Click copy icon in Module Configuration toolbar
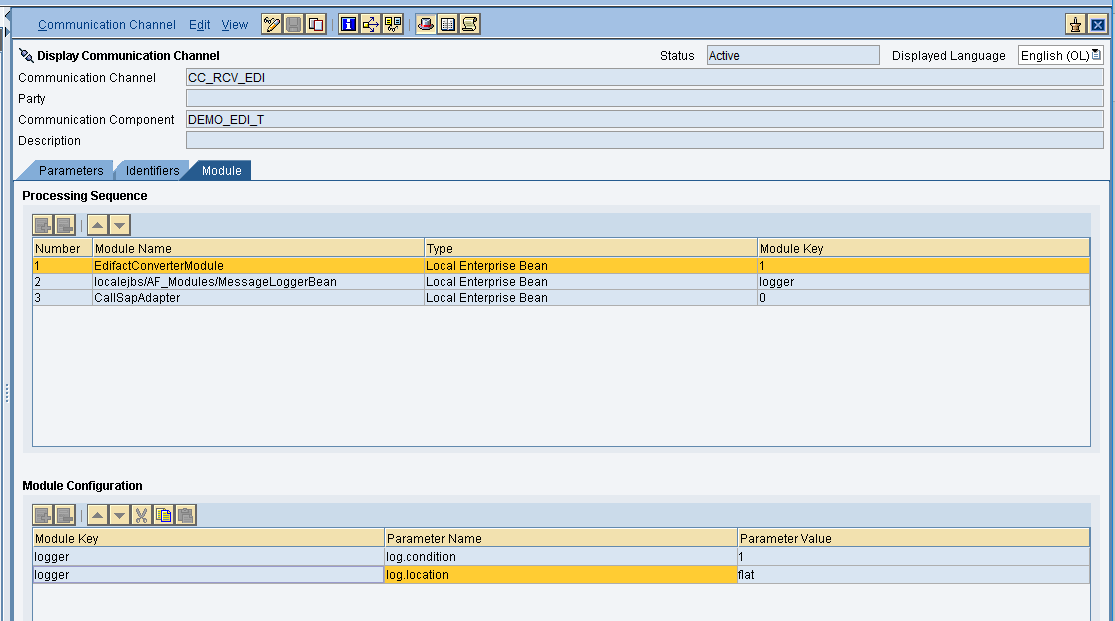The width and height of the screenshot is (1115, 621). pos(163,515)
